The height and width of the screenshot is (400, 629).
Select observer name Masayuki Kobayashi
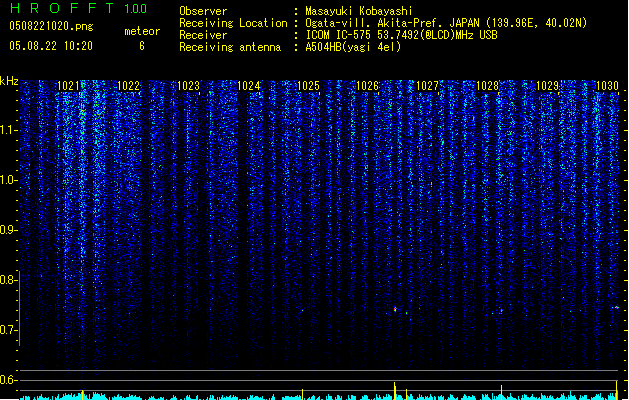tap(358, 11)
